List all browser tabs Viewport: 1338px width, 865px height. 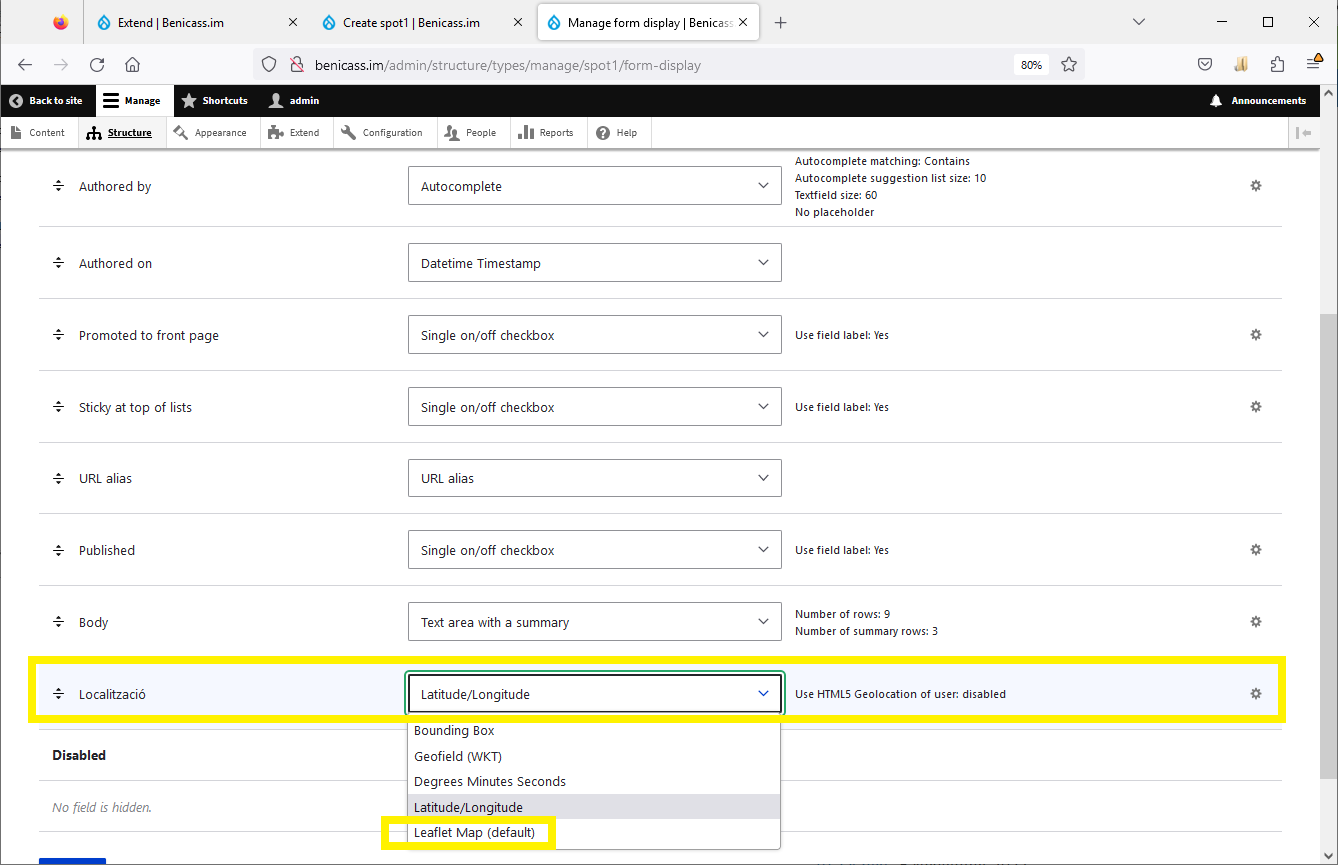click(1138, 22)
